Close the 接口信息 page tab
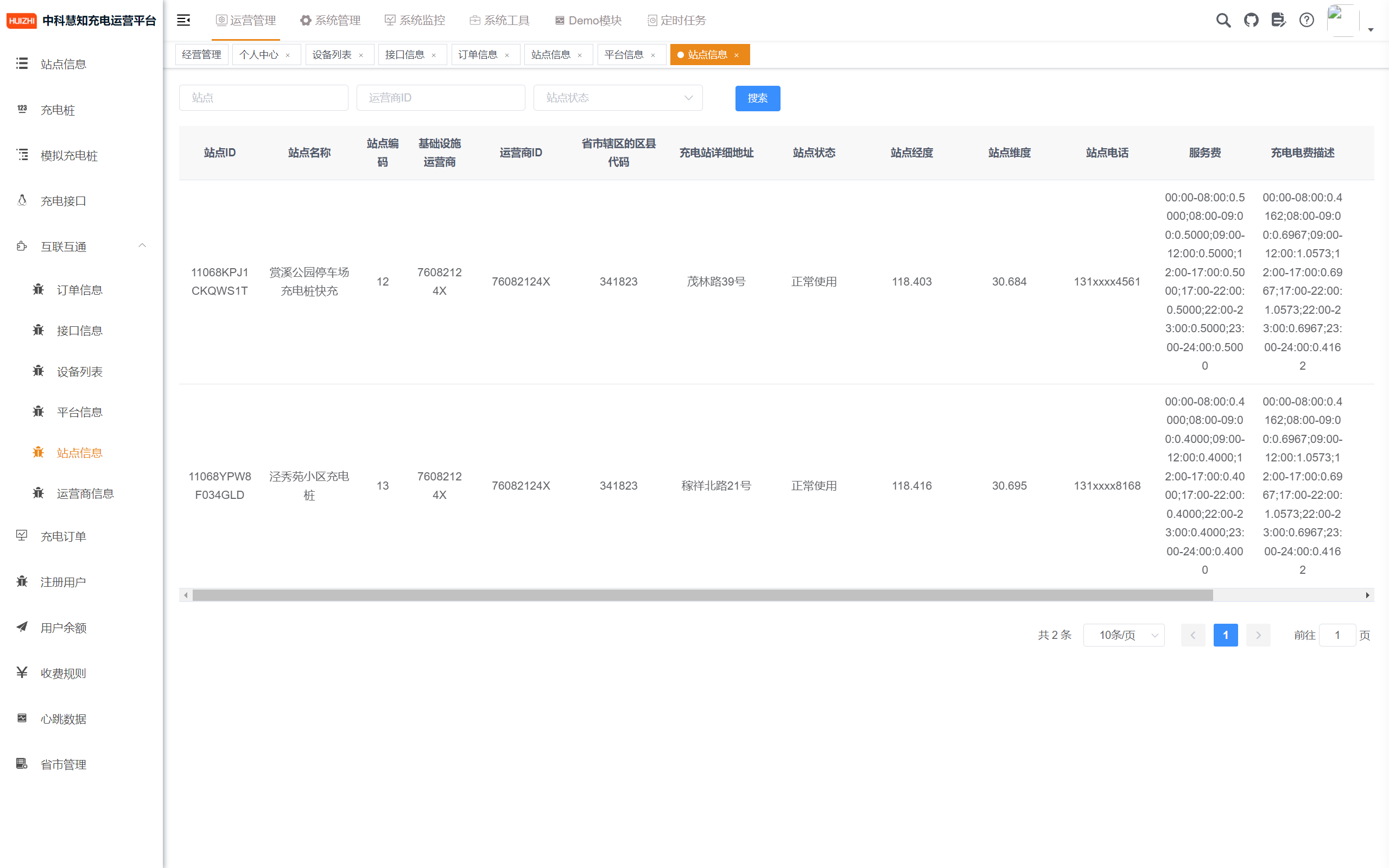 click(434, 55)
